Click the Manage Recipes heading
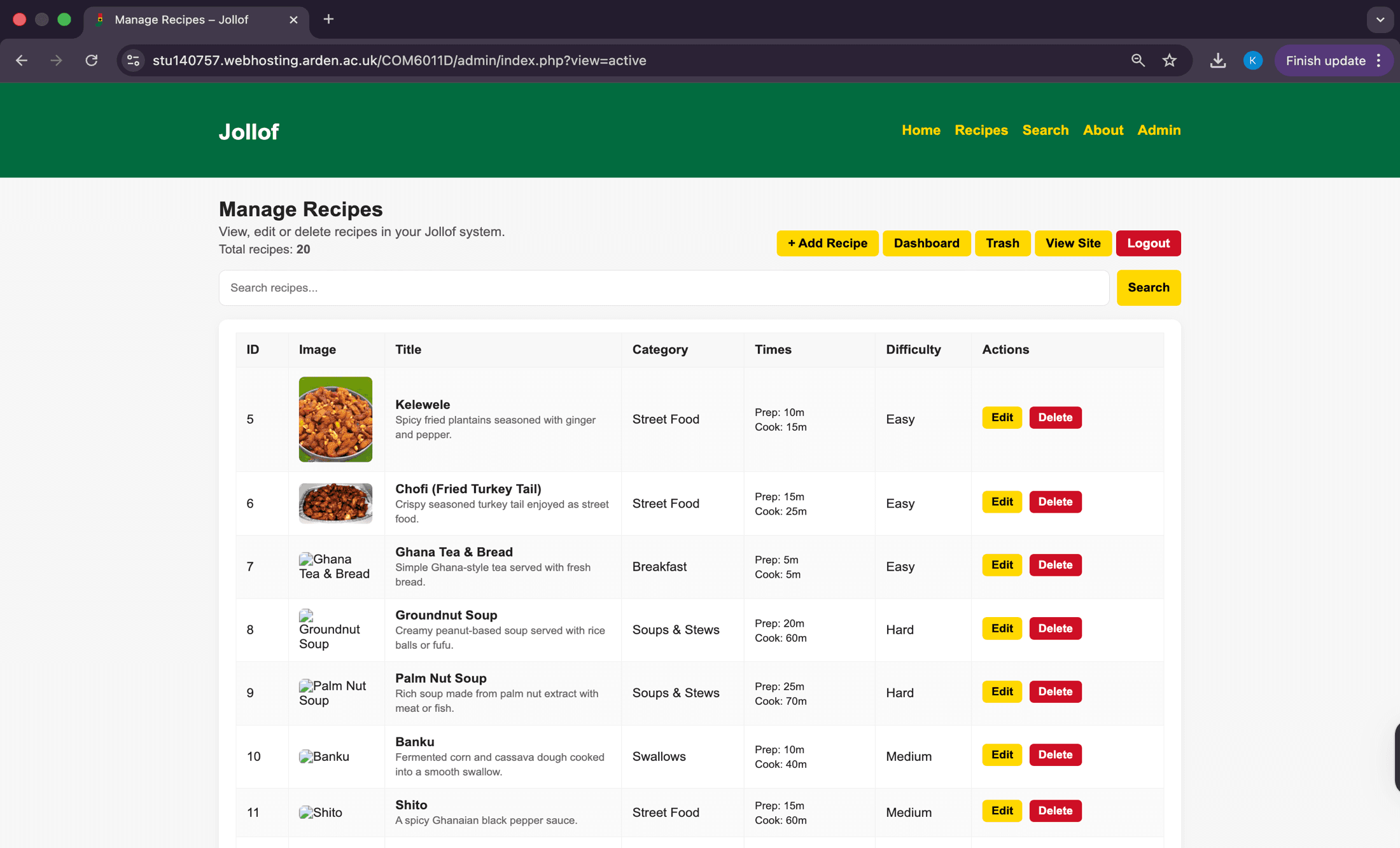The image size is (1400, 848). [x=300, y=209]
